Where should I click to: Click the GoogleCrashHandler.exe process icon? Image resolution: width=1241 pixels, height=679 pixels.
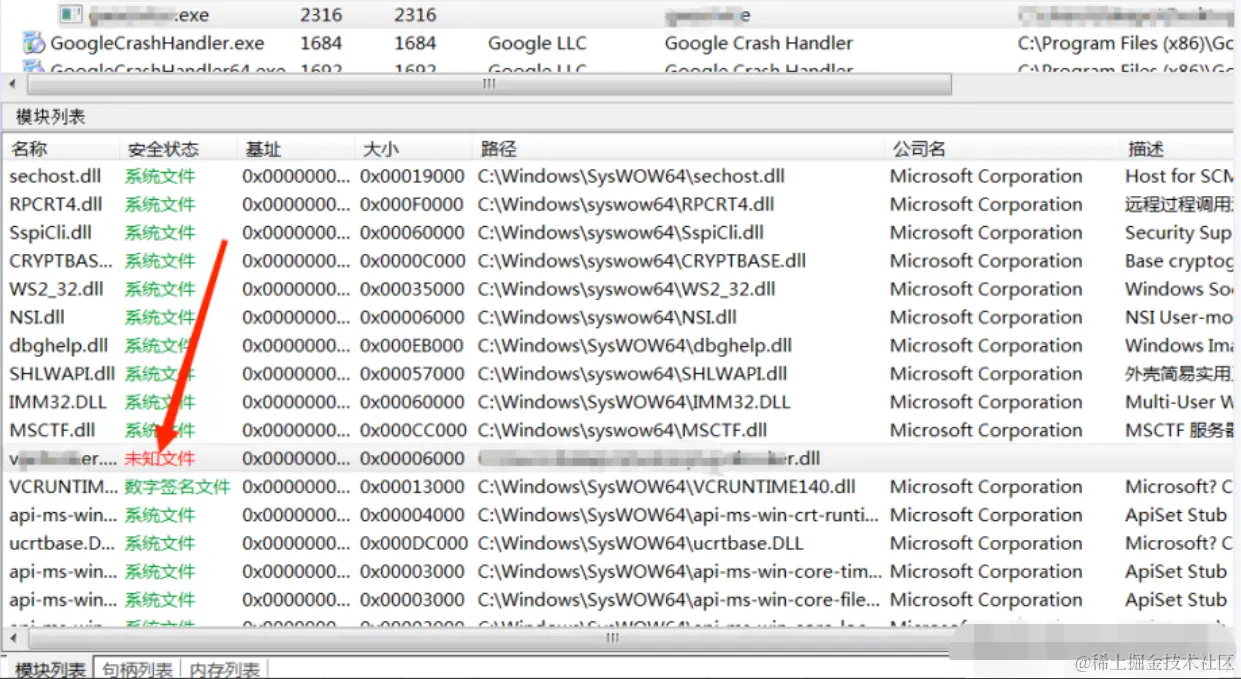tap(34, 43)
